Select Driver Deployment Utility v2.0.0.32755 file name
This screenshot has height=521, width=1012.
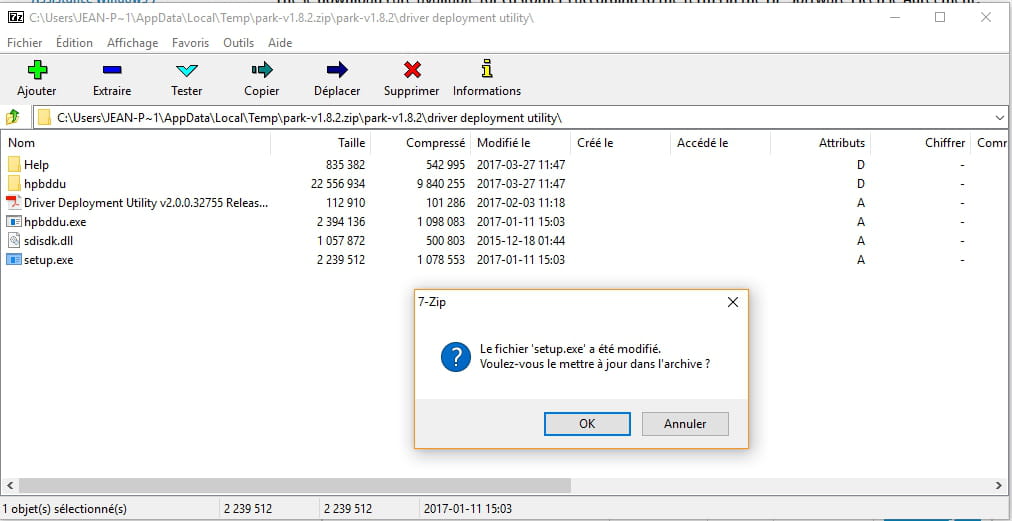146,203
